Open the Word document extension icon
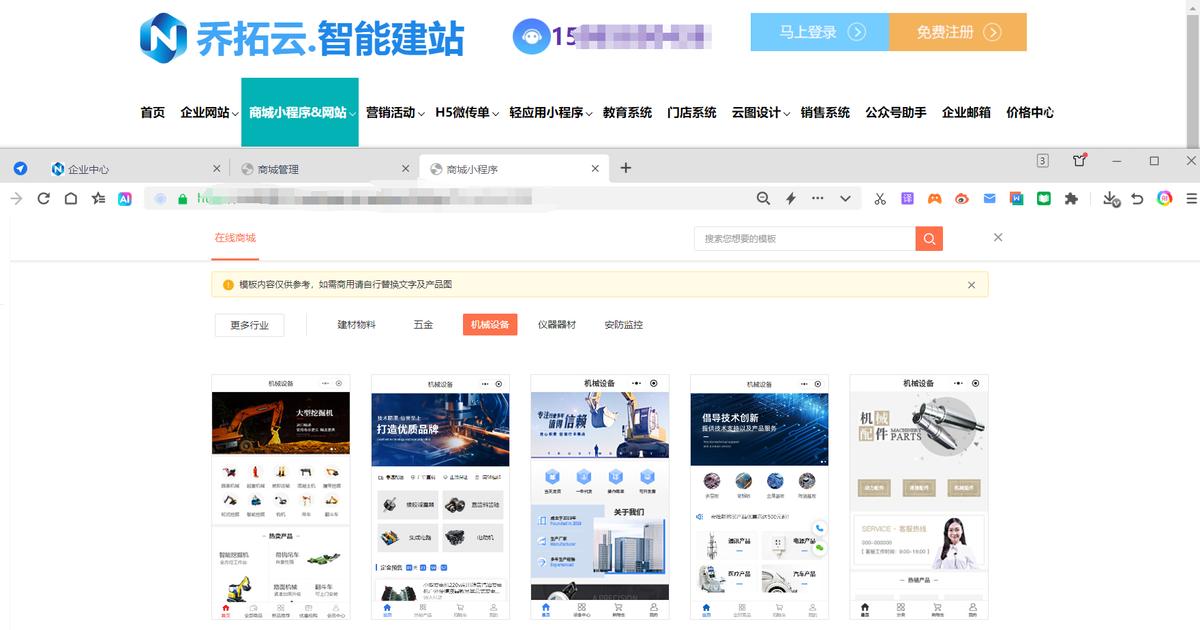Screen dimensions: 1200x630 coord(1016,199)
